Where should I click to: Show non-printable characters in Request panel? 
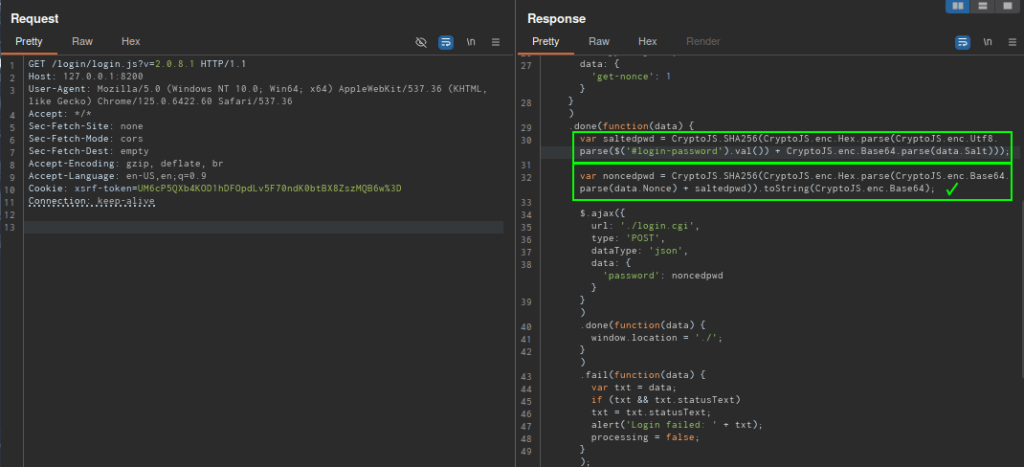471,42
